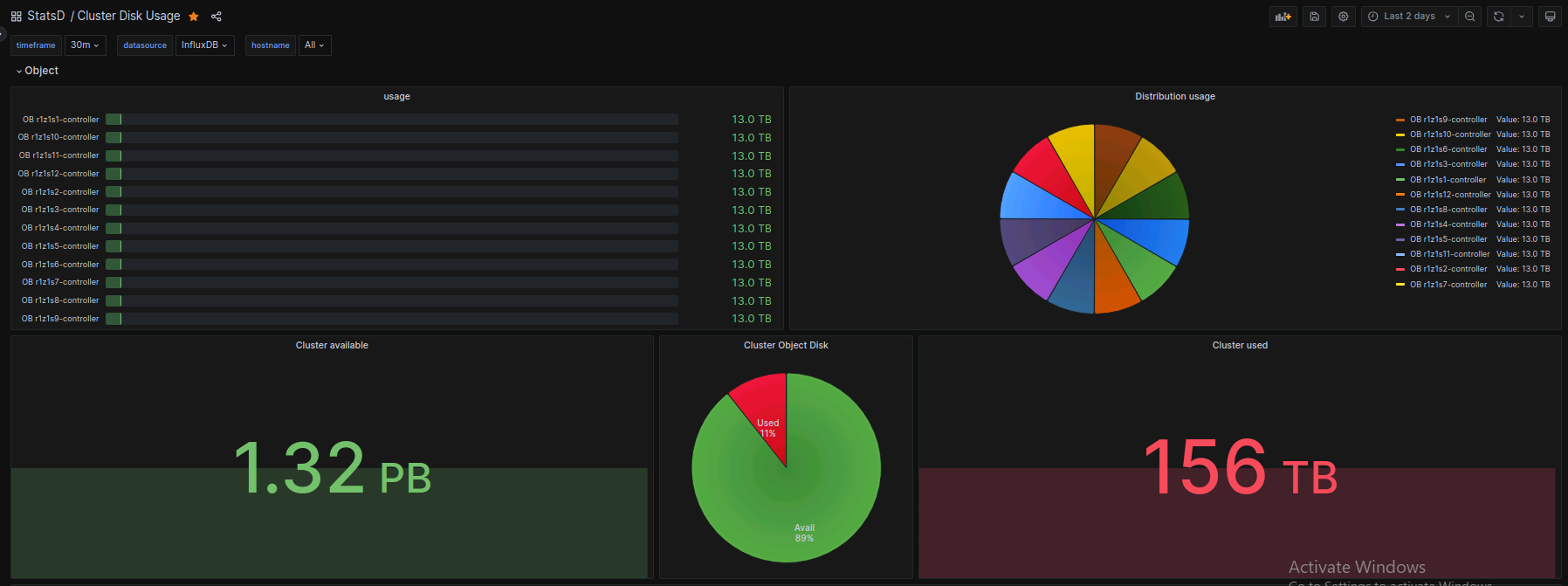The height and width of the screenshot is (586, 1568).
Task: Open the dashboards grid icon beside StatsD
Action: pyautogui.click(x=16, y=17)
